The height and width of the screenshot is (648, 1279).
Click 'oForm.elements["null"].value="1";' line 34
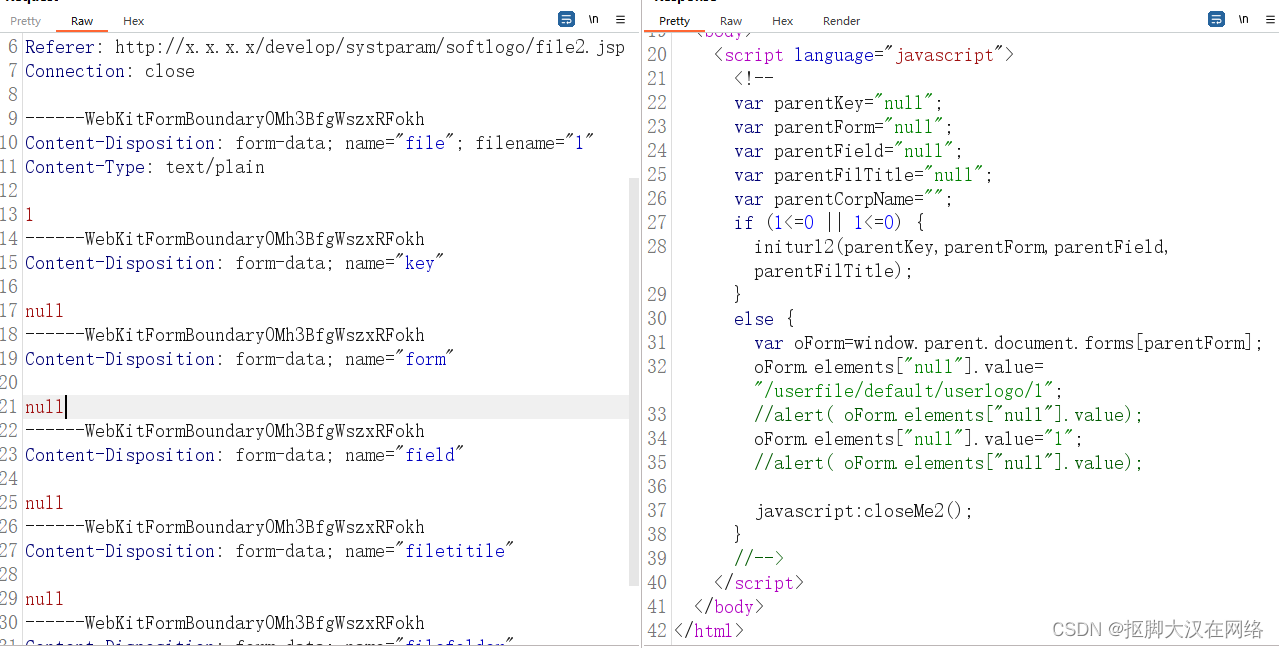pyautogui.click(x=918, y=439)
